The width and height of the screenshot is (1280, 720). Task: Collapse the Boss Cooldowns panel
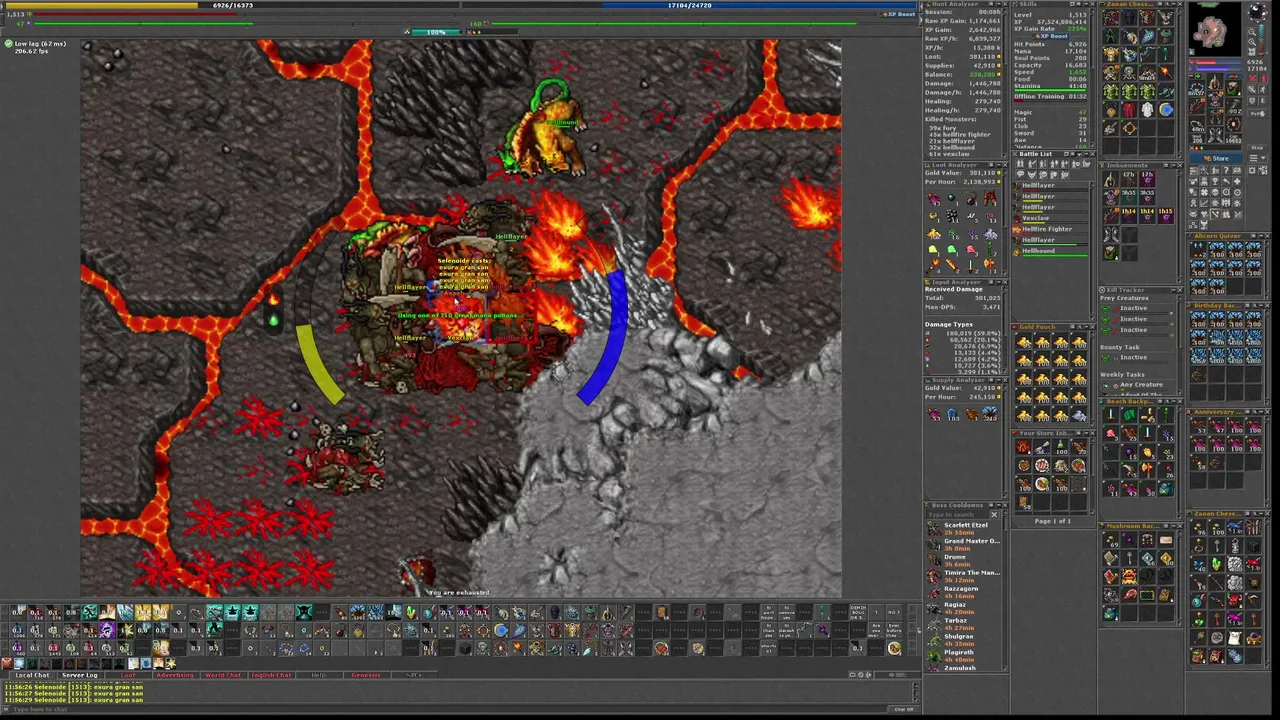click(998, 505)
